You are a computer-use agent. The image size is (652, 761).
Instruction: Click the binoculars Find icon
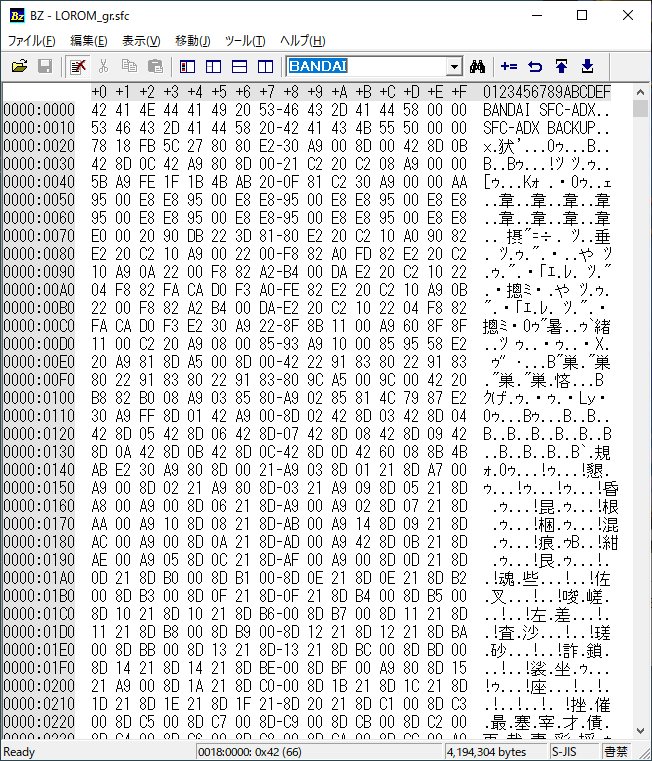[x=477, y=66]
